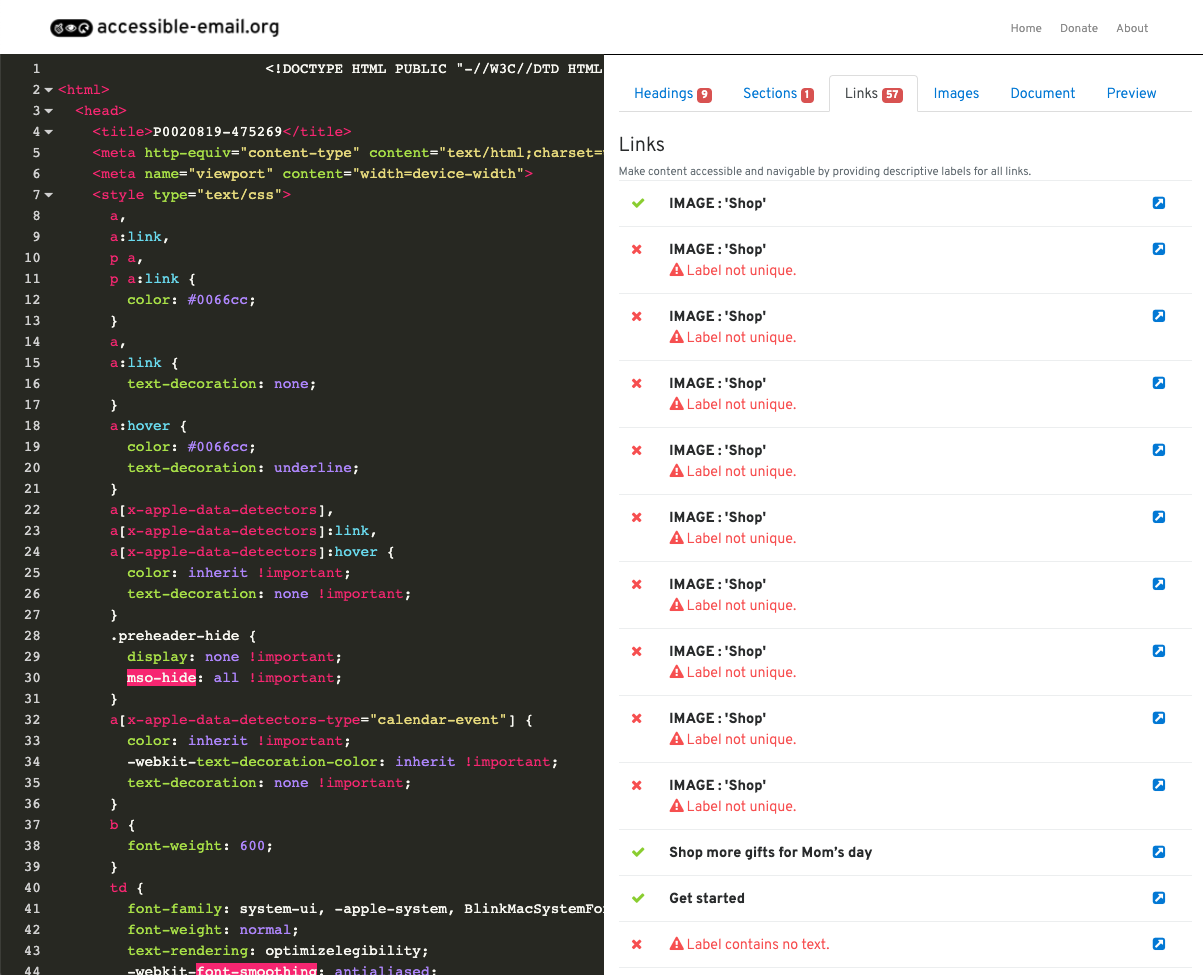Click the Donate link
Image resolution: width=1203 pixels, height=975 pixels.
(1079, 28)
